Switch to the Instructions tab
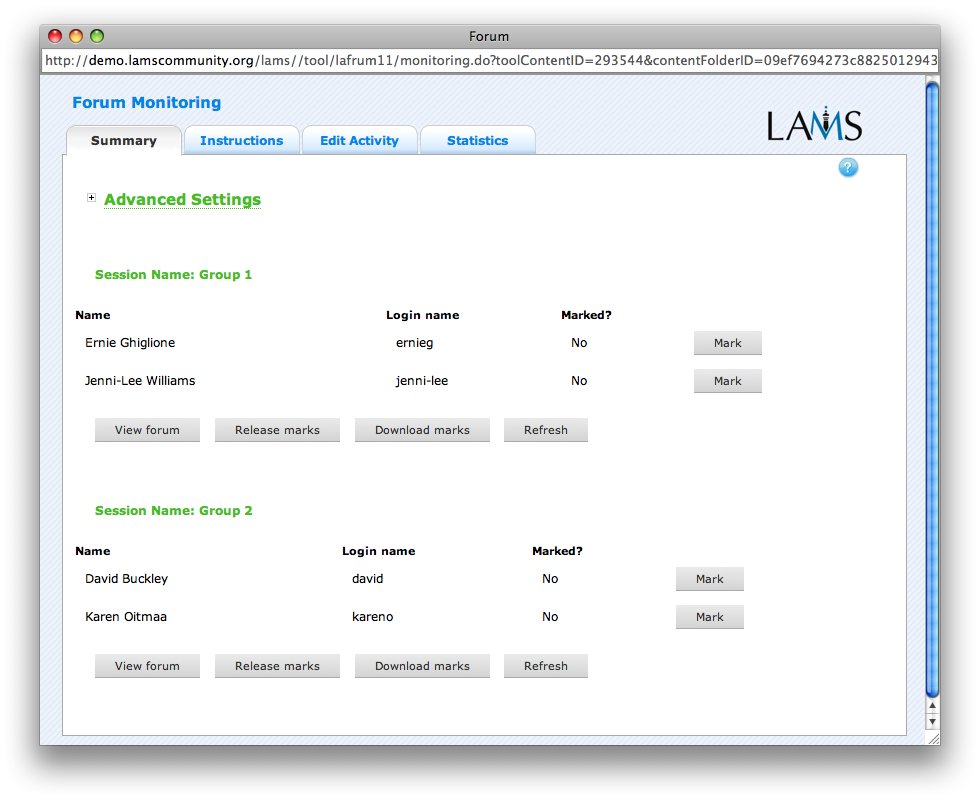The image size is (980, 800). tap(241, 141)
